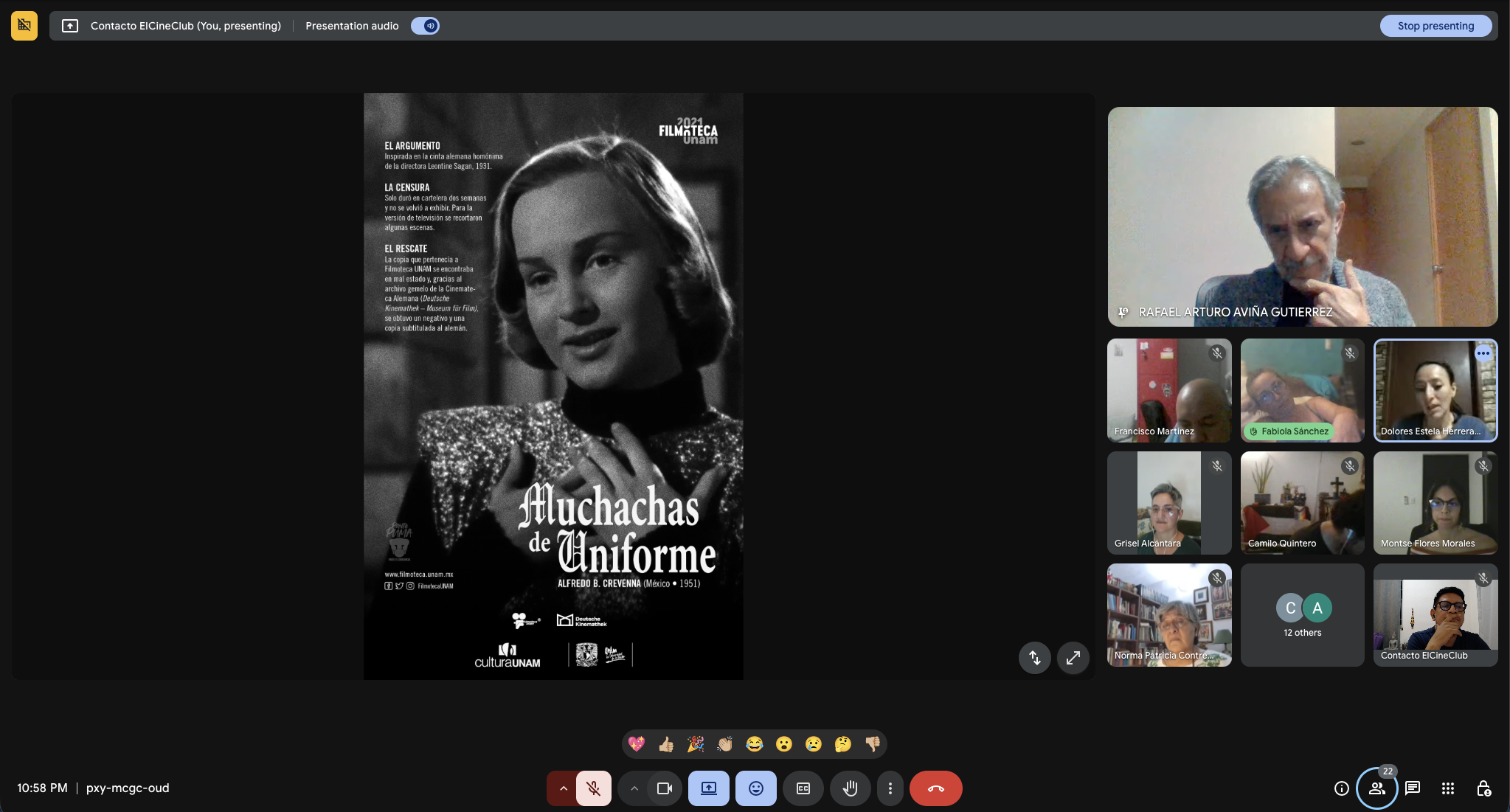Viewport: 1510px width, 812px height.
Task: Turn on captions with CC button
Action: click(x=803, y=788)
